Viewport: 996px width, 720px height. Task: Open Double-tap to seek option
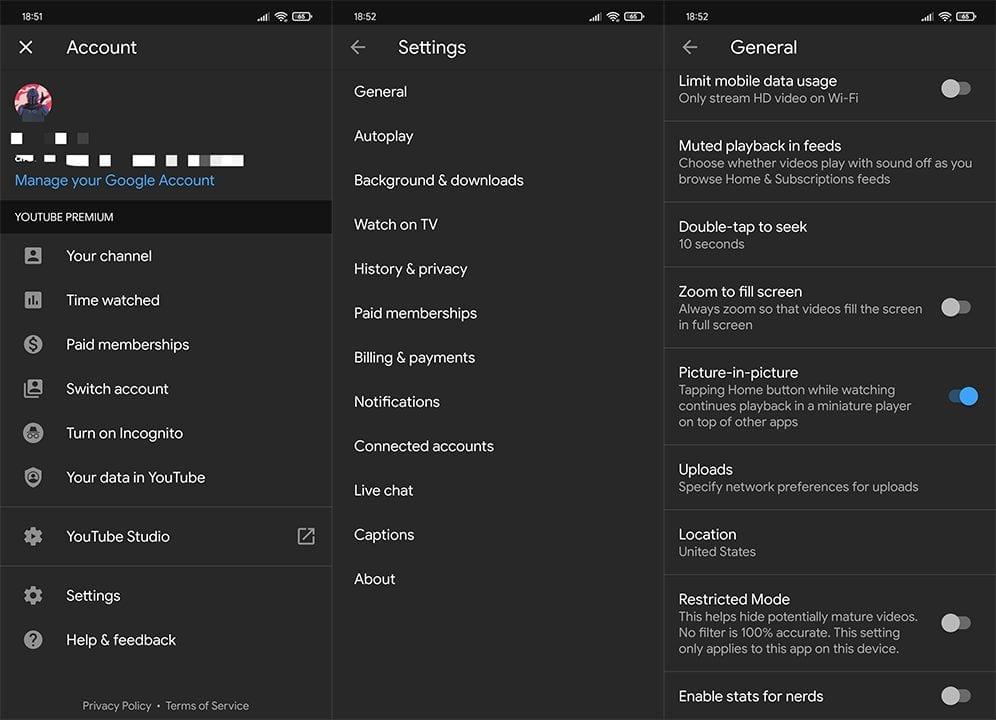click(830, 235)
